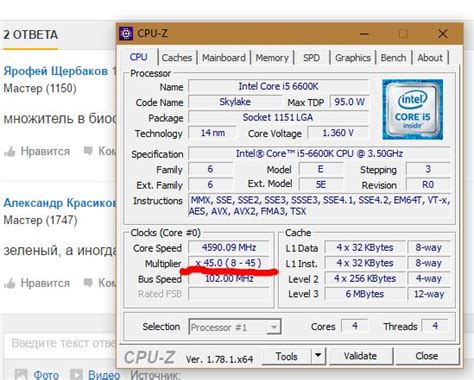The height and width of the screenshot is (380, 474).
Task: Click the Видео video icon
Action: point(76,375)
